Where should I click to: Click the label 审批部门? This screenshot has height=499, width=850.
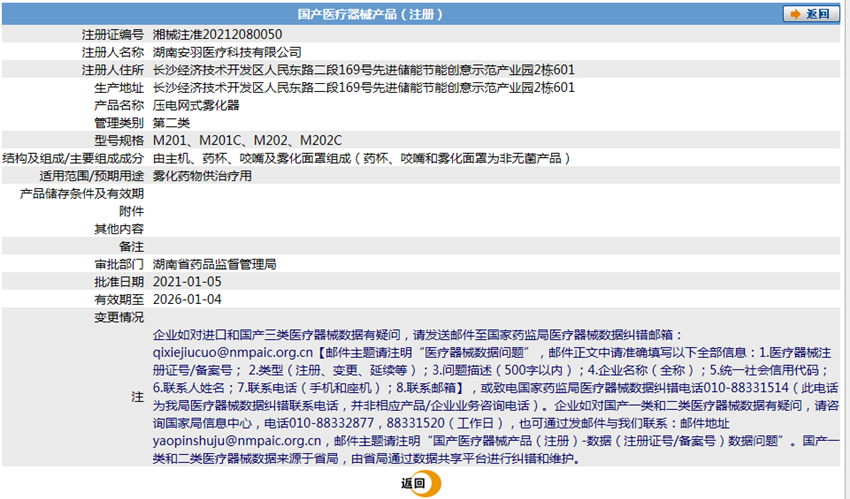[119, 264]
